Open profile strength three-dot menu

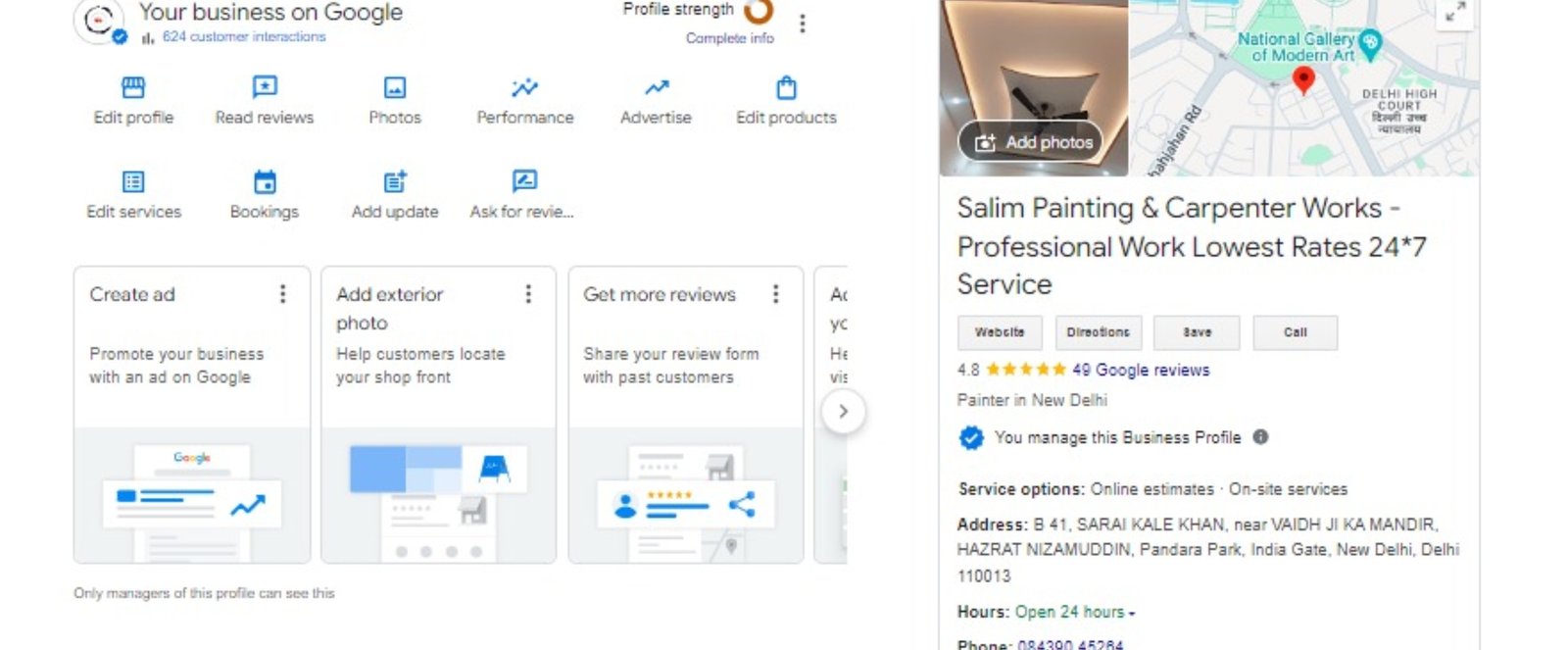[803, 24]
